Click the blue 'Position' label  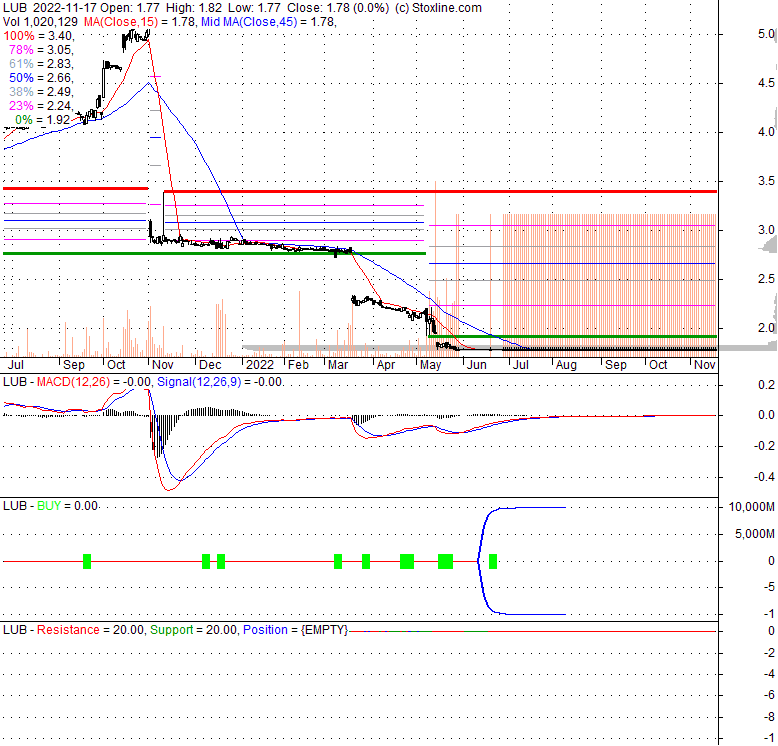pos(265,630)
